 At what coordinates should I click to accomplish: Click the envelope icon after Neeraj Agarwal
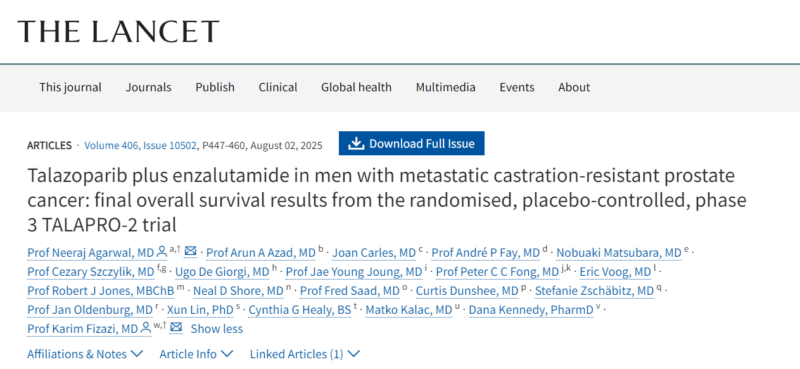(x=190, y=251)
